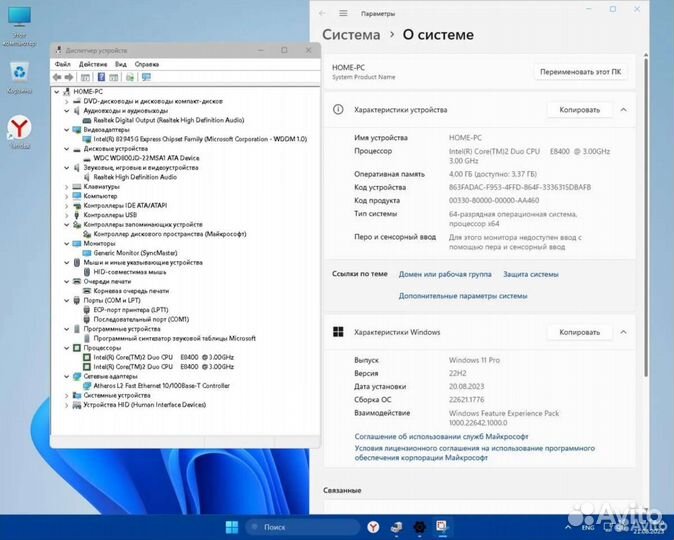Select HID-совместимая мышь
This screenshot has width=674, height=540.
(129, 272)
